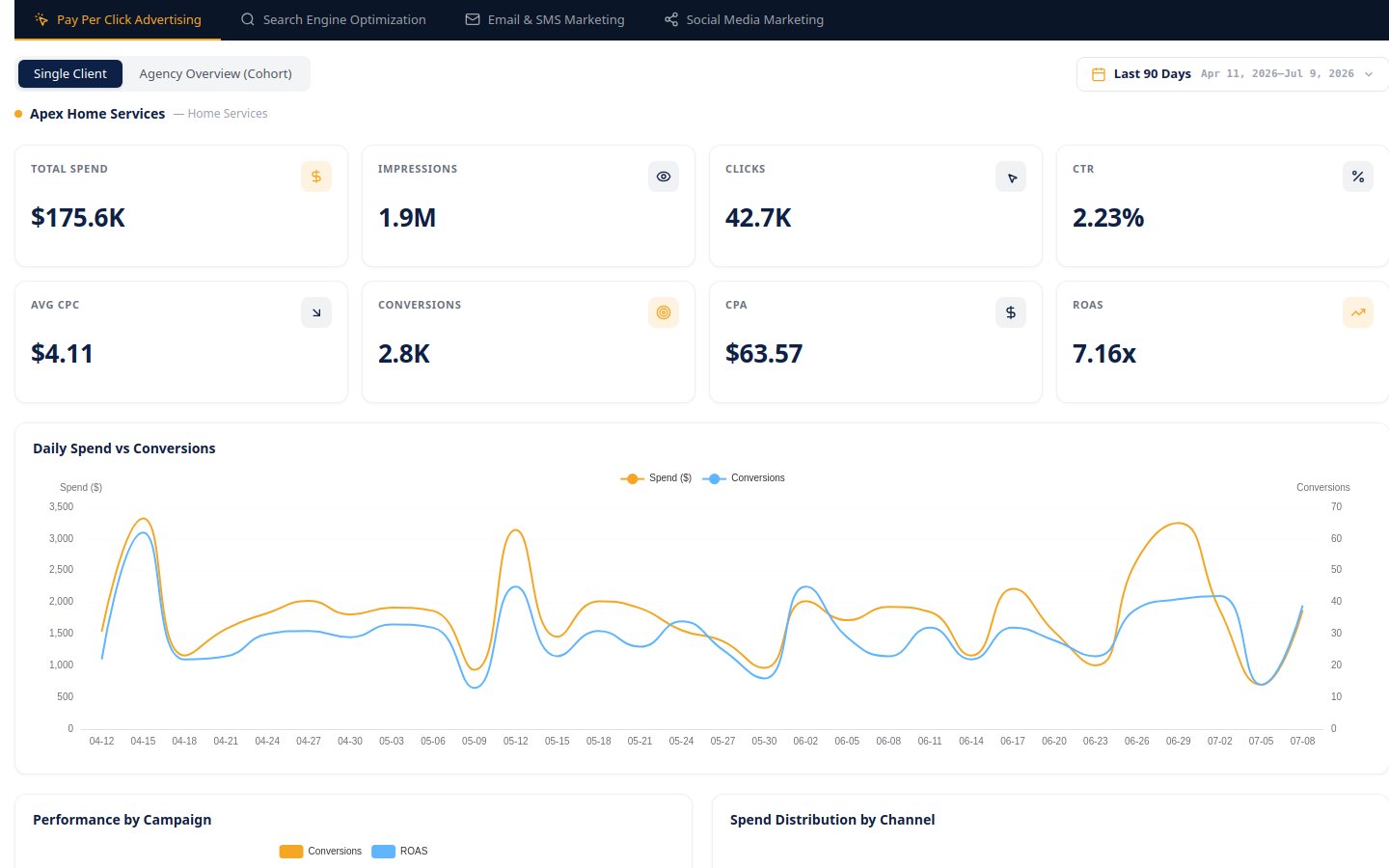Switch to Search Engine Optimization tab
The height and width of the screenshot is (868, 1389).
[333, 19]
